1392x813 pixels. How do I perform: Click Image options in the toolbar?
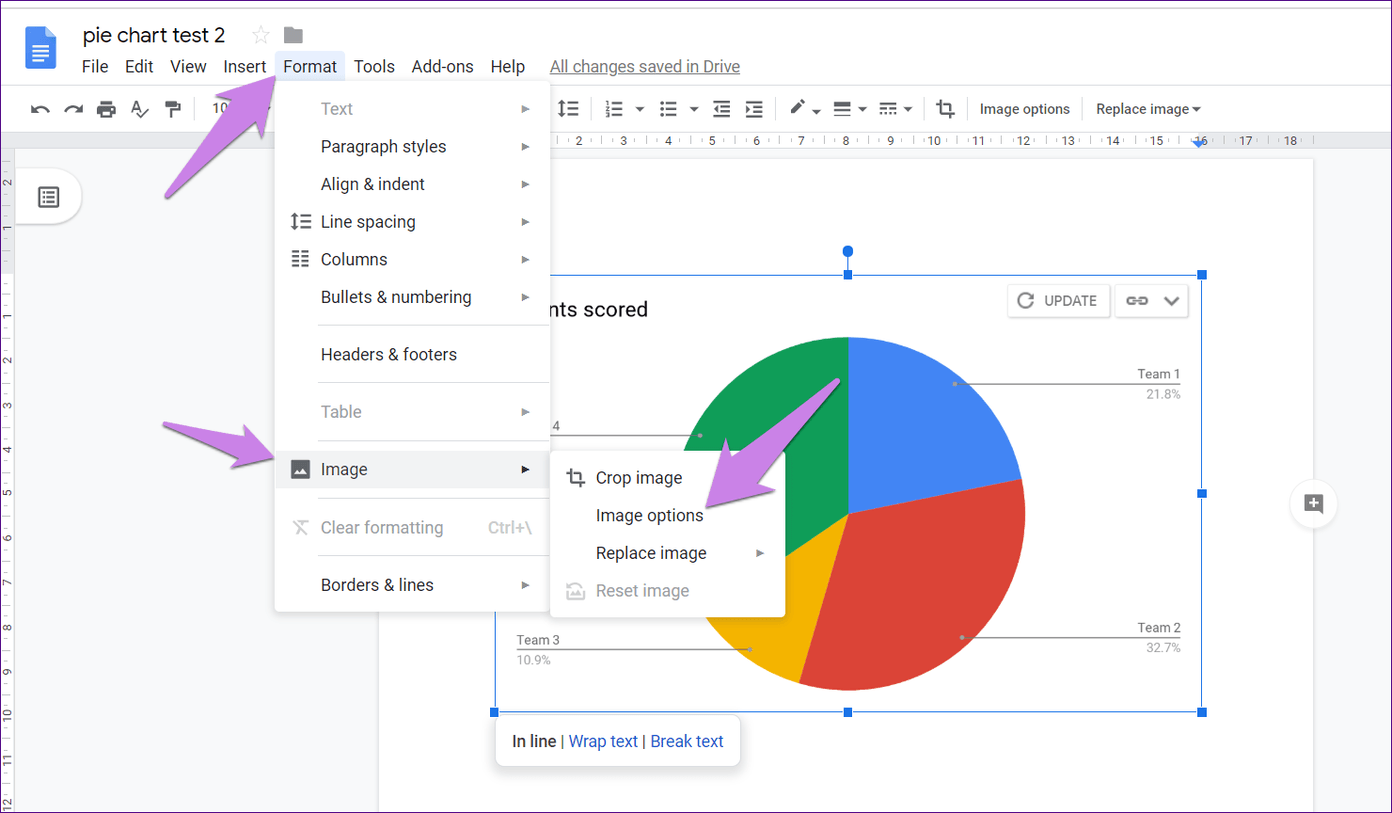(1024, 109)
